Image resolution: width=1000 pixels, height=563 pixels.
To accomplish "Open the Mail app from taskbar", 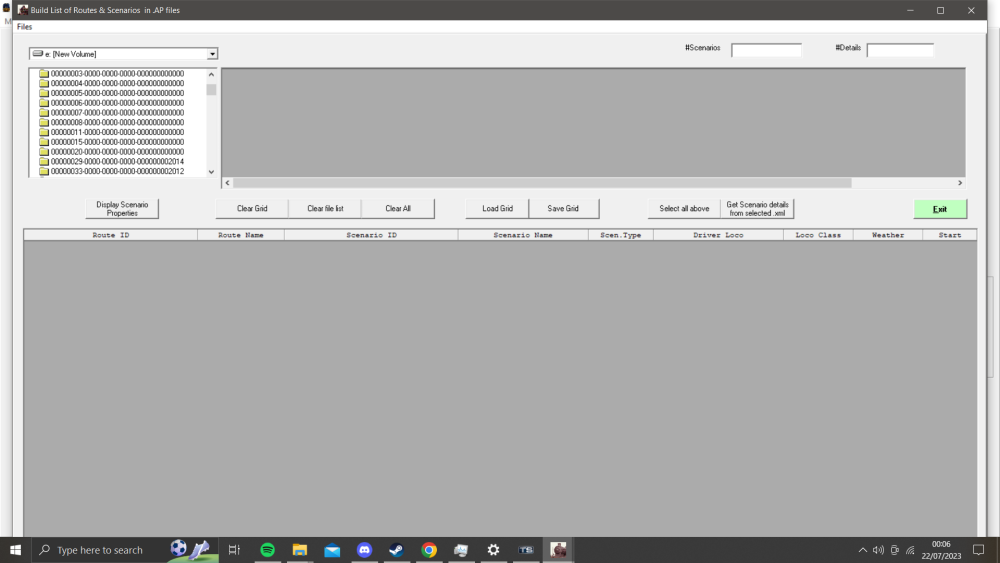I will coord(332,550).
